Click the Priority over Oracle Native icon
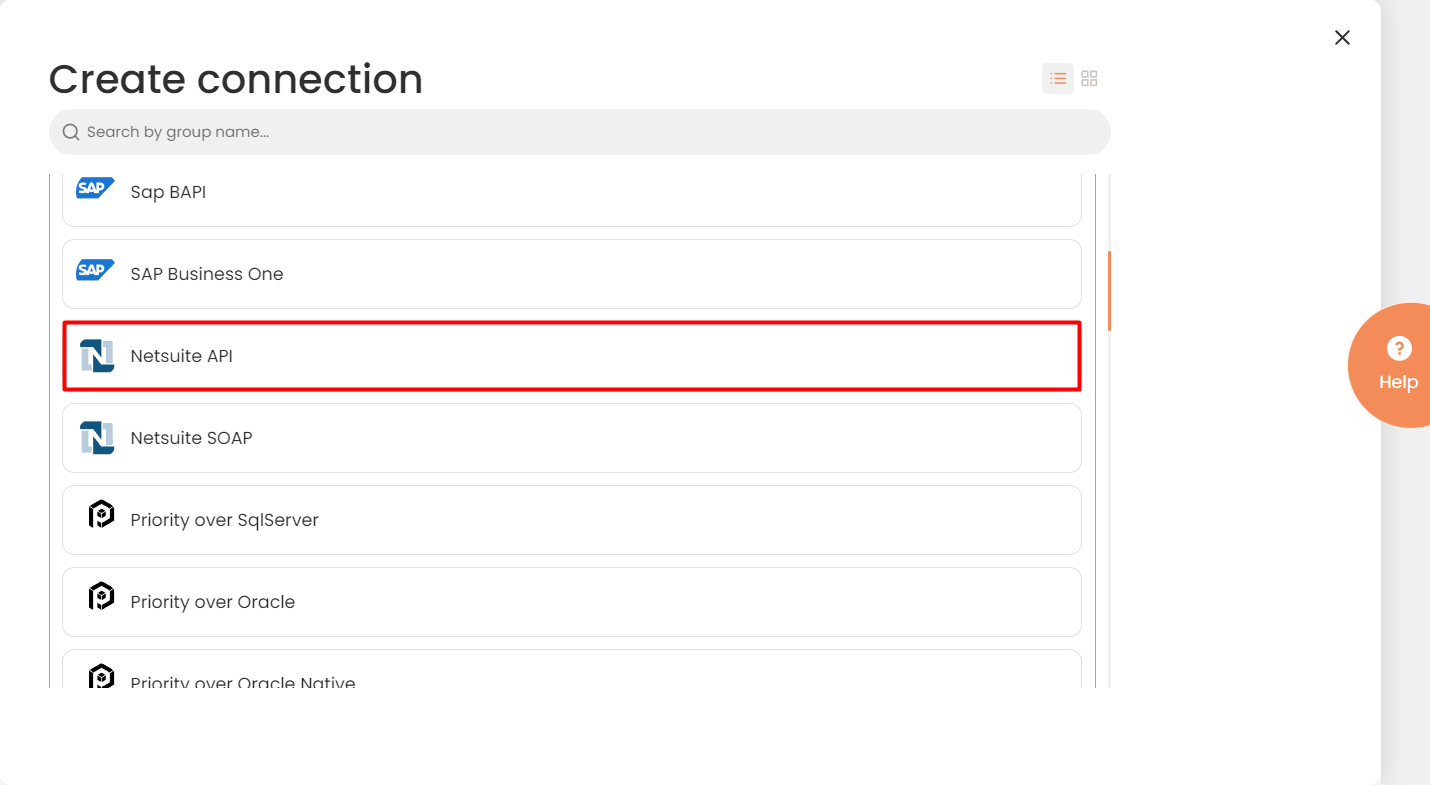 [x=101, y=676]
